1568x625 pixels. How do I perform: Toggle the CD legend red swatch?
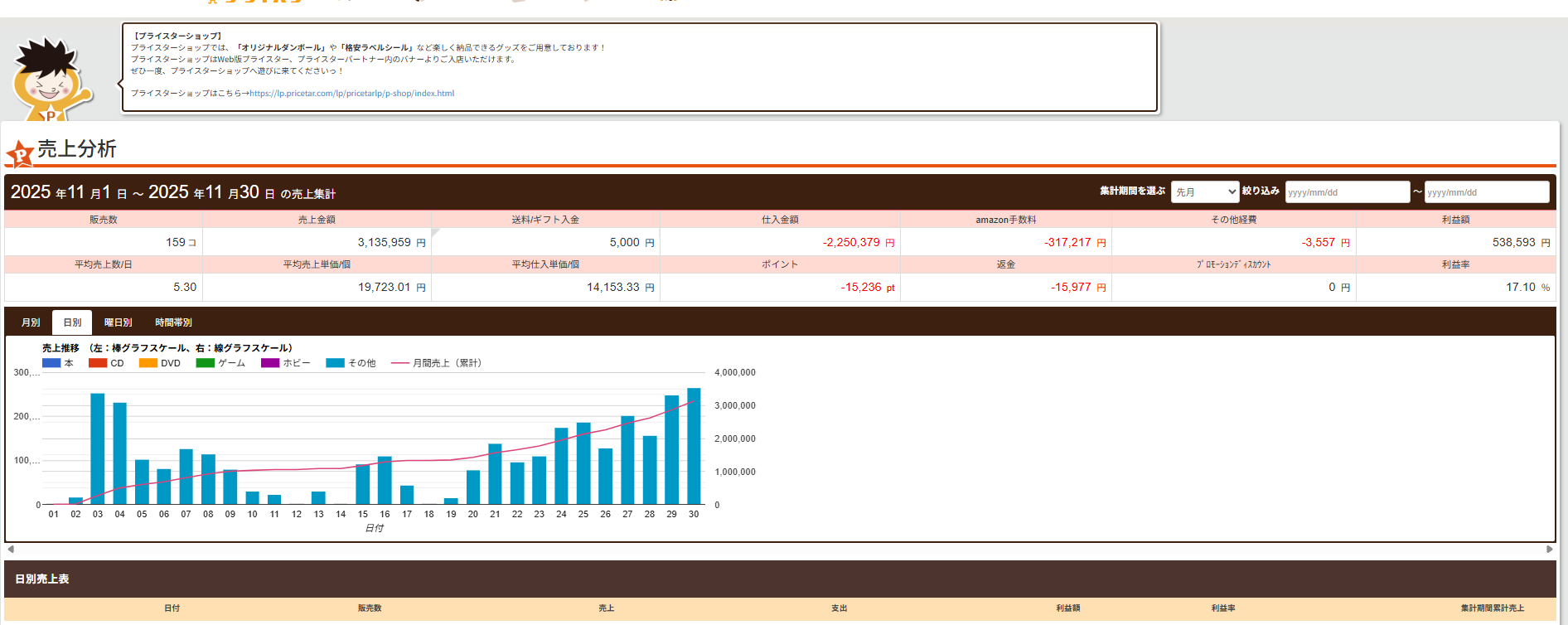tap(98, 363)
